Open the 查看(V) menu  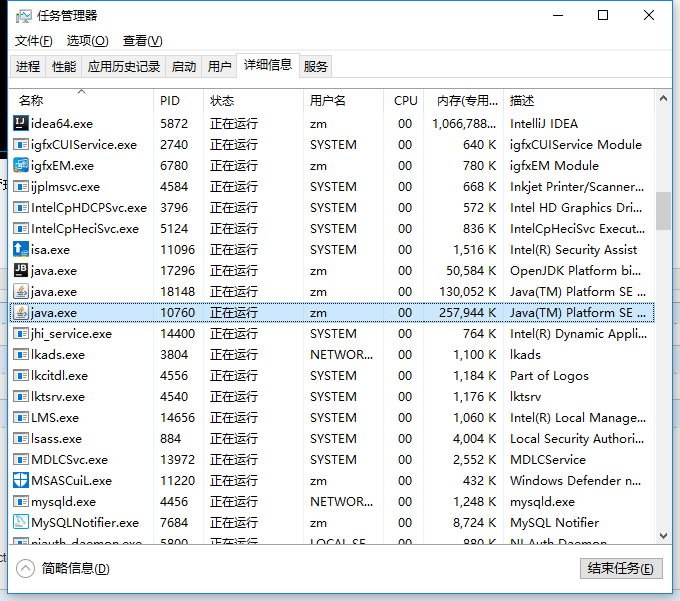[143, 41]
